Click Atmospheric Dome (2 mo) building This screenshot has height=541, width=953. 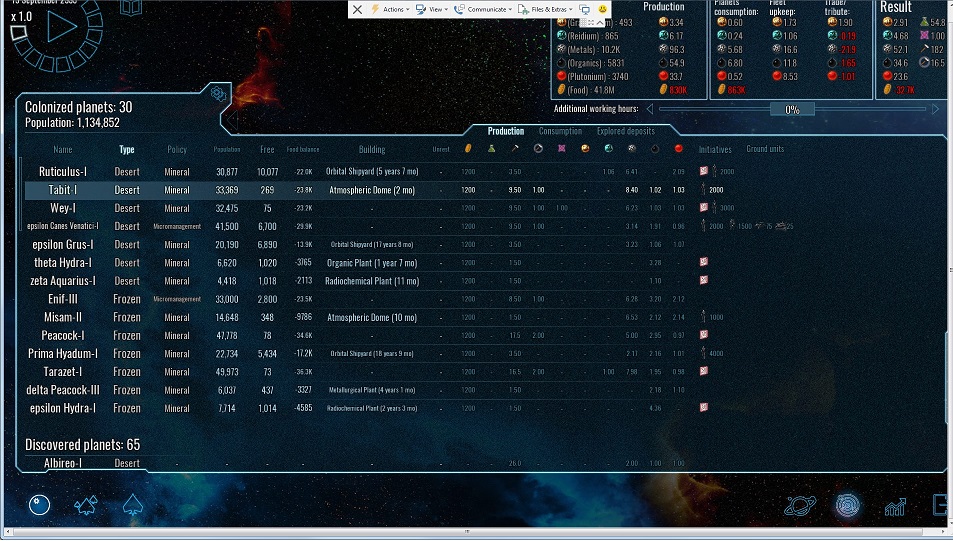tap(372, 190)
